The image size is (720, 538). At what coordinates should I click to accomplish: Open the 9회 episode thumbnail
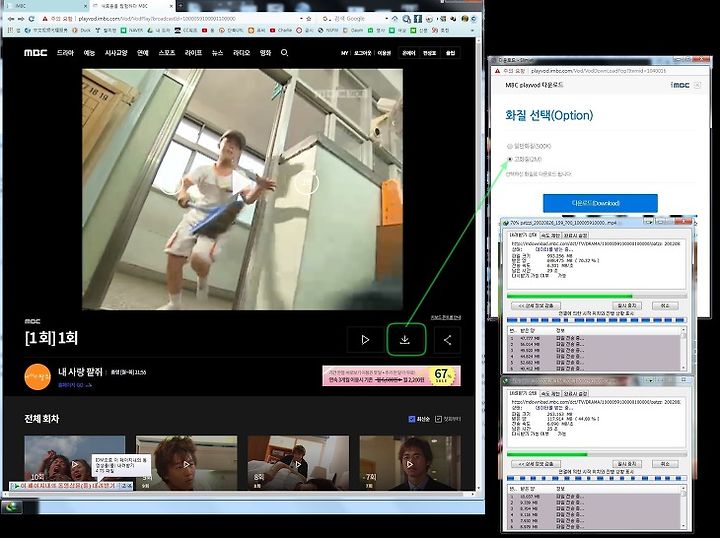[x=186, y=463]
